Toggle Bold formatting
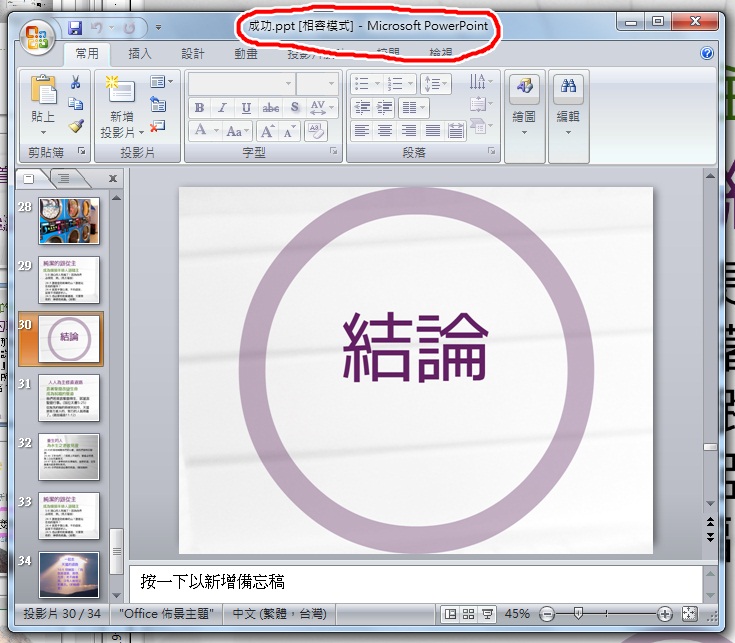Image resolution: width=735 pixels, height=643 pixels. coord(199,108)
